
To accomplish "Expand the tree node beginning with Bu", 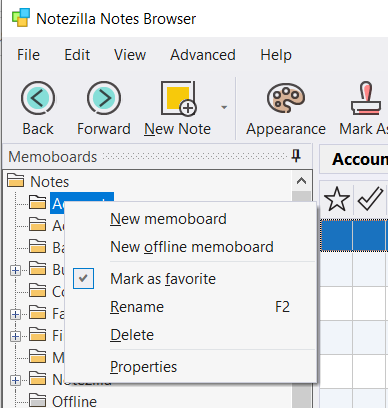I will (x=15, y=270).
